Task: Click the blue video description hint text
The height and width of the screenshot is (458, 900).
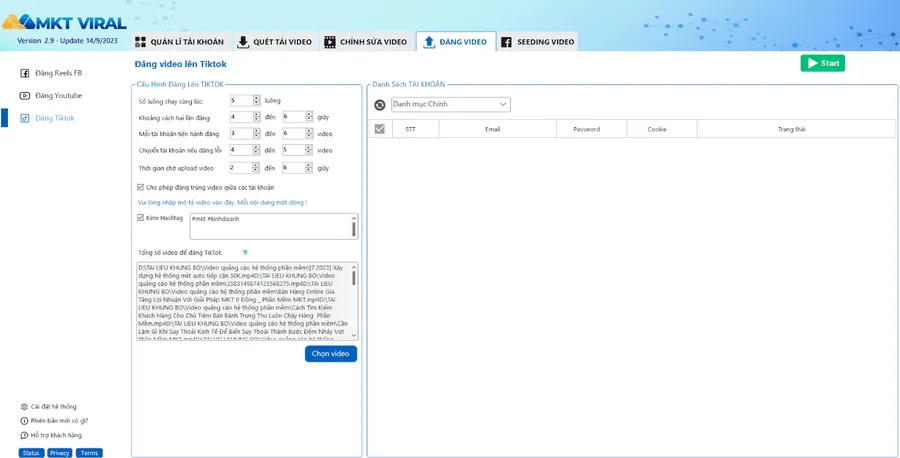Action: [x=223, y=203]
